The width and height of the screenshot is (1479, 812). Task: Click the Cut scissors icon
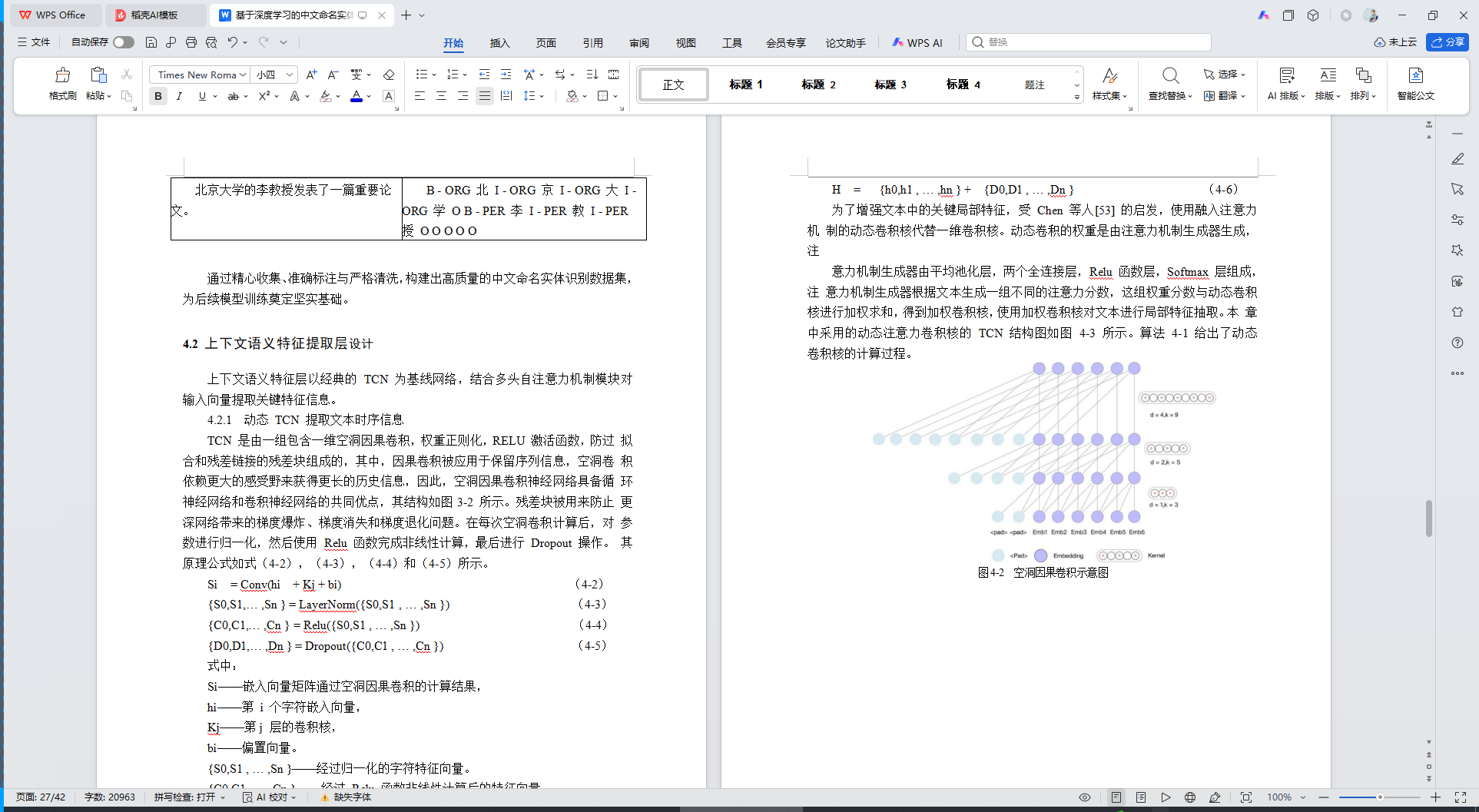click(x=127, y=75)
